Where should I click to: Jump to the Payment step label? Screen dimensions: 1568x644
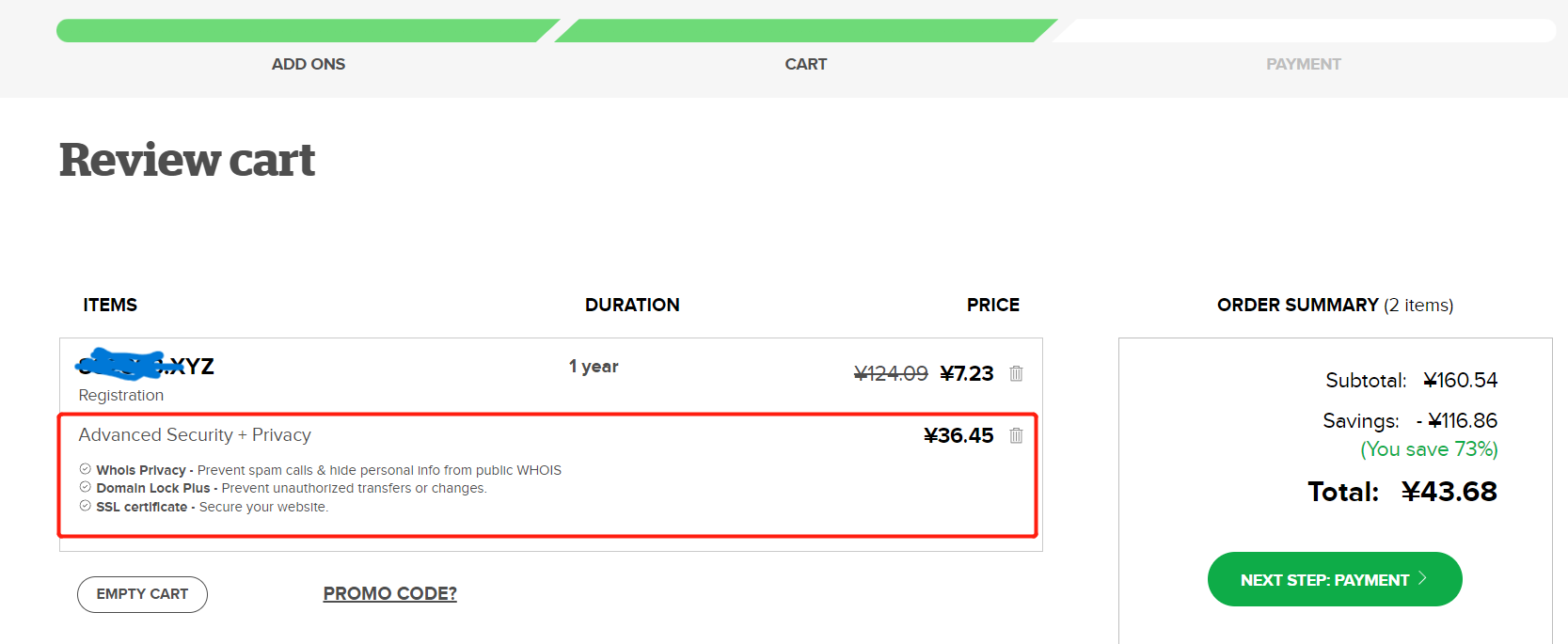1303,64
